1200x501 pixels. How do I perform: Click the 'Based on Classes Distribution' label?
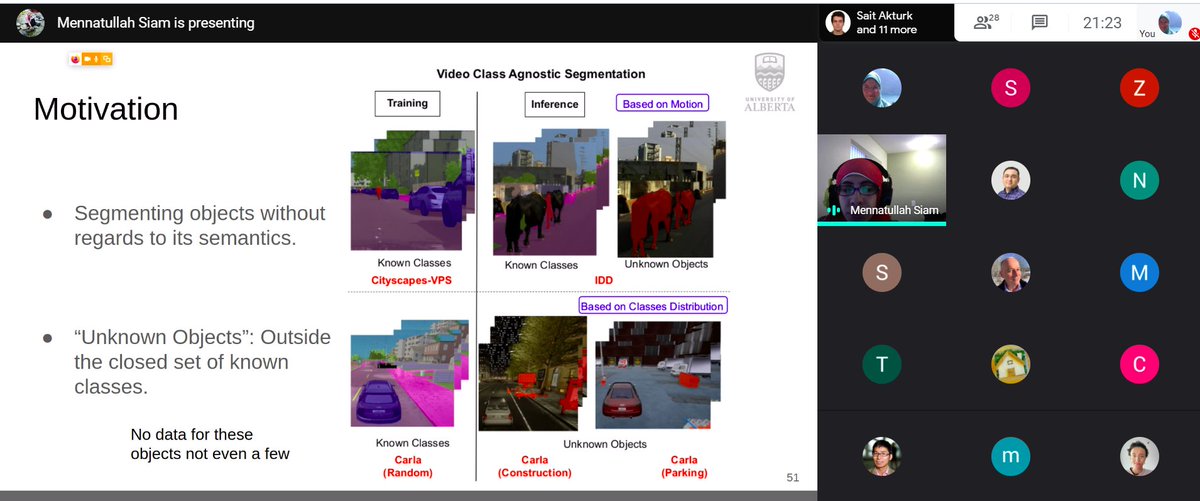653,305
